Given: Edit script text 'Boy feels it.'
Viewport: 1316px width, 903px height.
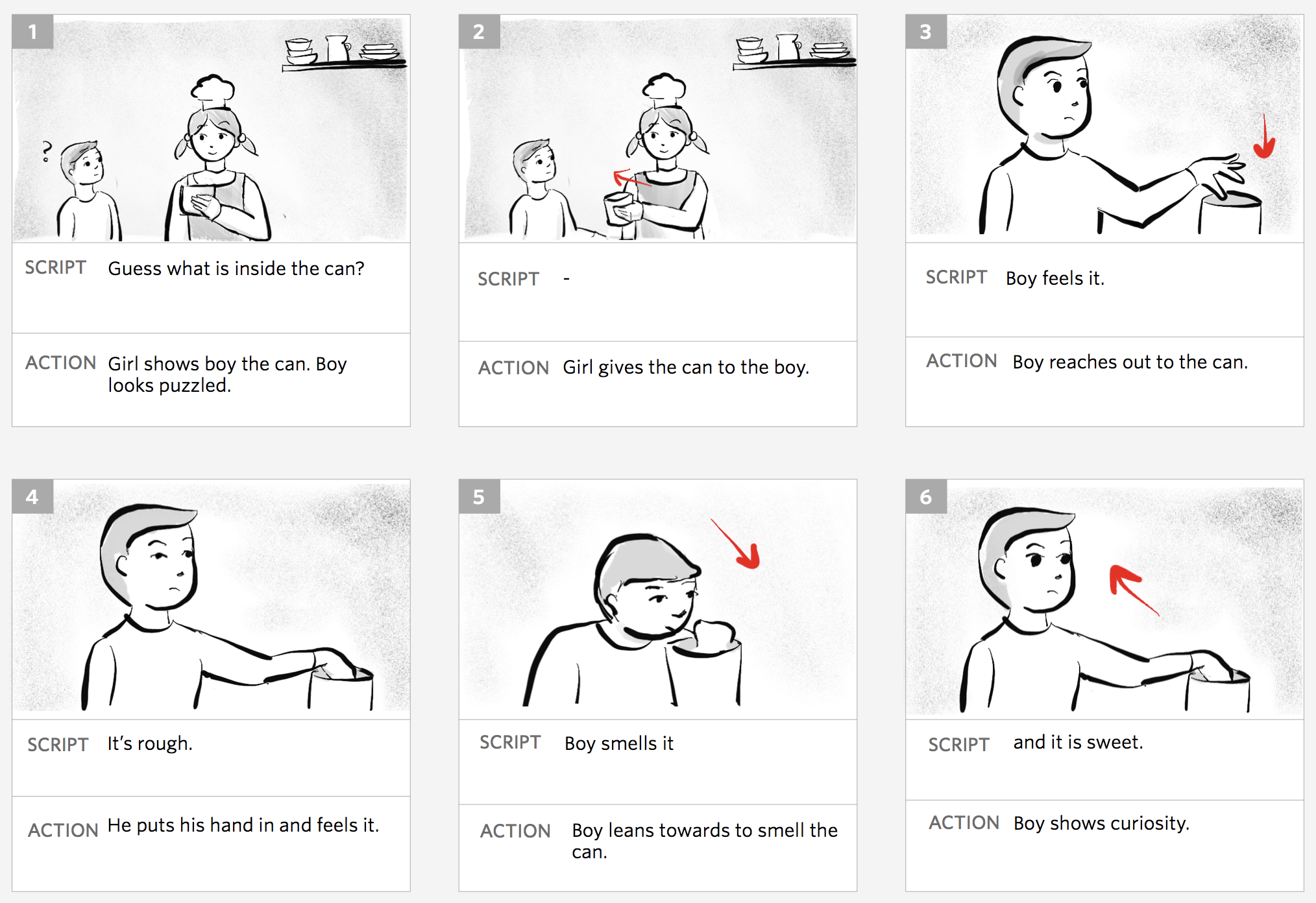Looking at the screenshot, I should coord(1055,278).
